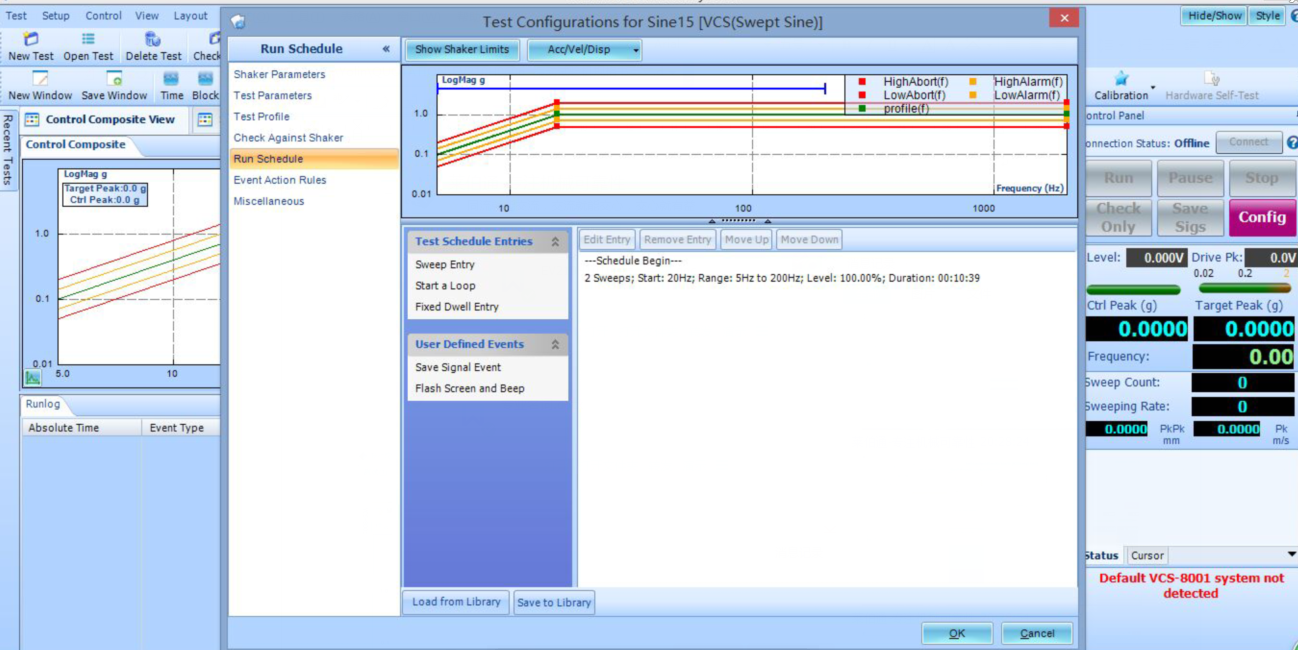Click the Hardware Self-Test icon
Viewport: 1298px width, 650px height.
(x=1211, y=78)
